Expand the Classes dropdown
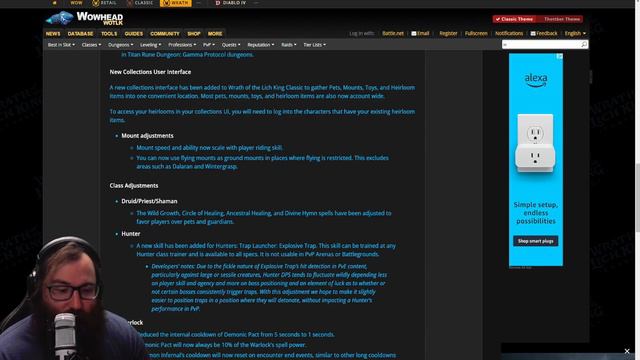 pyautogui.click(x=91, y=45)
